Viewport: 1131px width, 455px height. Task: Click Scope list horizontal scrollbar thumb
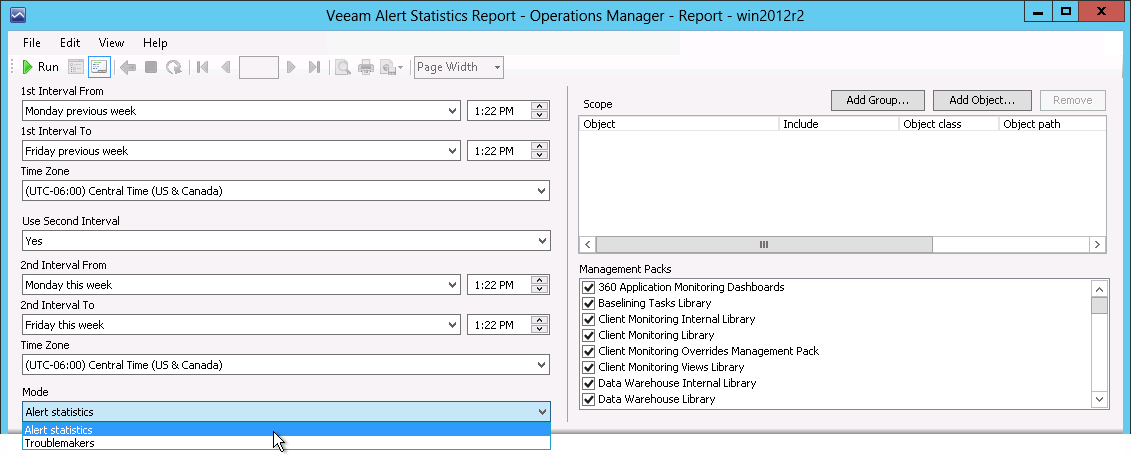coord(765,244)
